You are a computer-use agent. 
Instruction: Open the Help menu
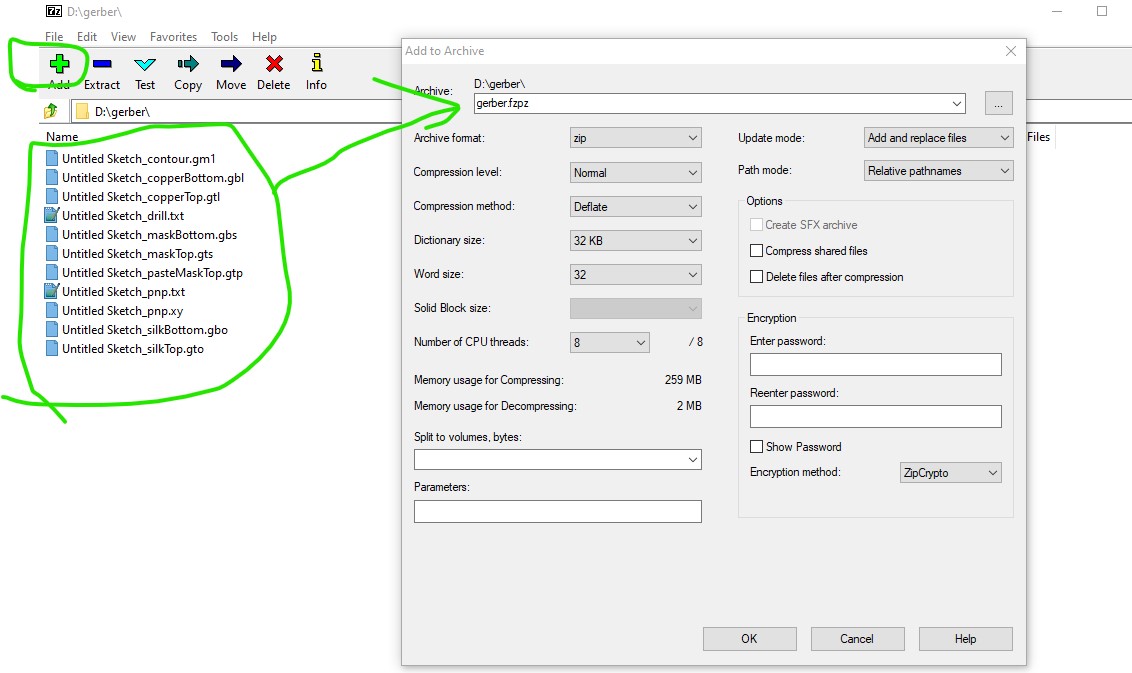264,37
